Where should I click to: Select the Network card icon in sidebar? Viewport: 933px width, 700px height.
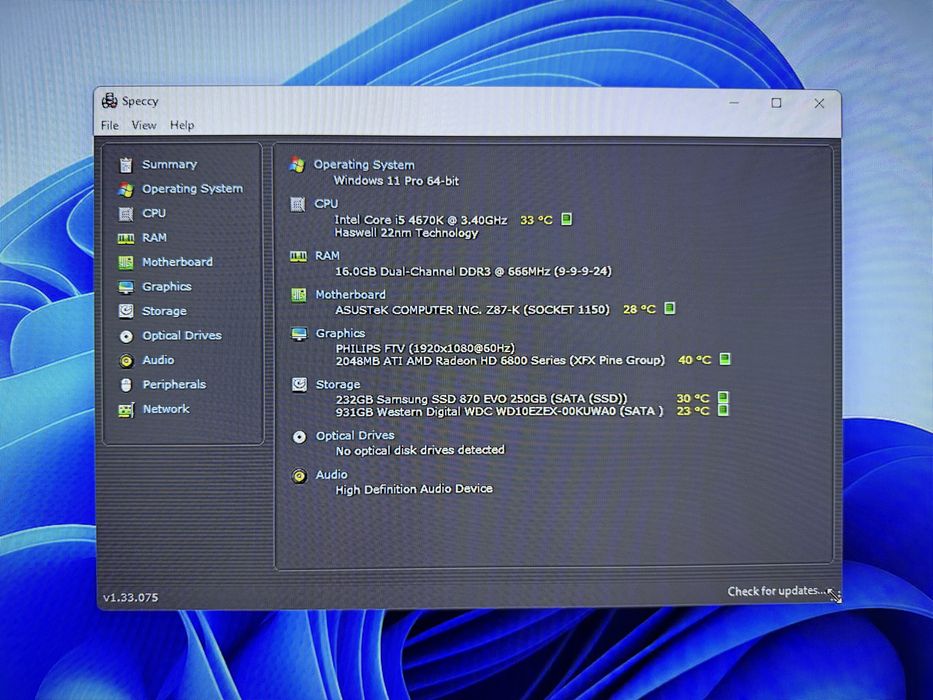coord(126,410)
